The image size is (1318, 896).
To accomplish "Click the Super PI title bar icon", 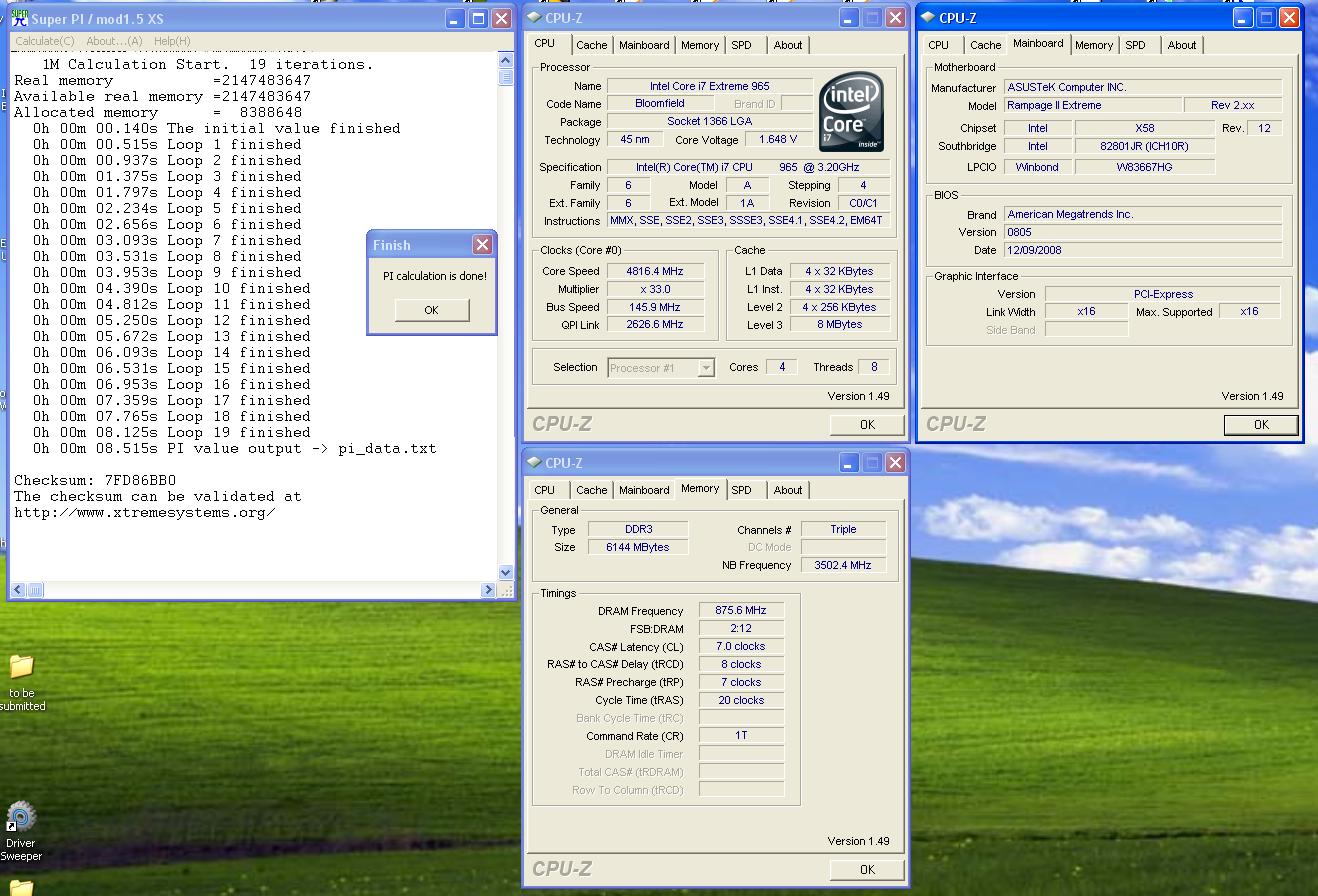I will pos(18,18).
